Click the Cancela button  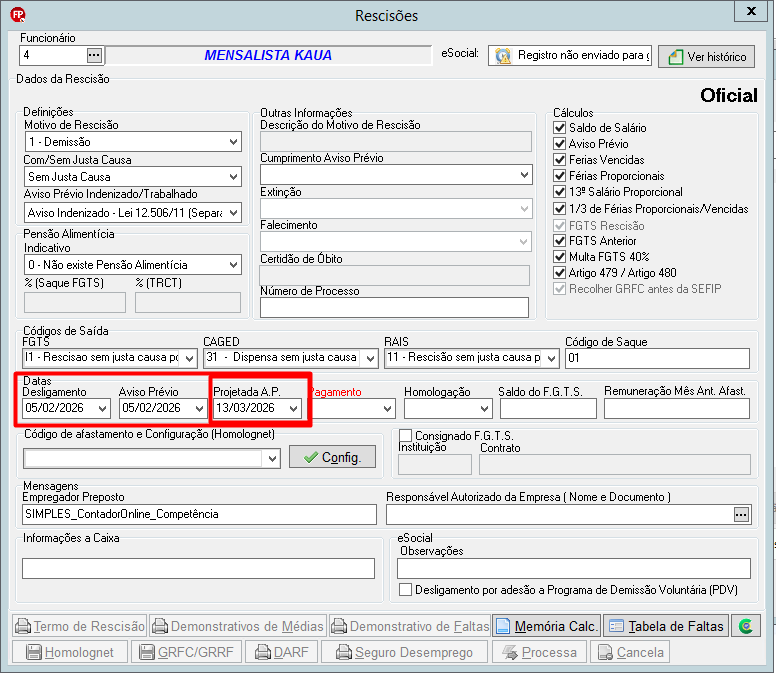630,652
